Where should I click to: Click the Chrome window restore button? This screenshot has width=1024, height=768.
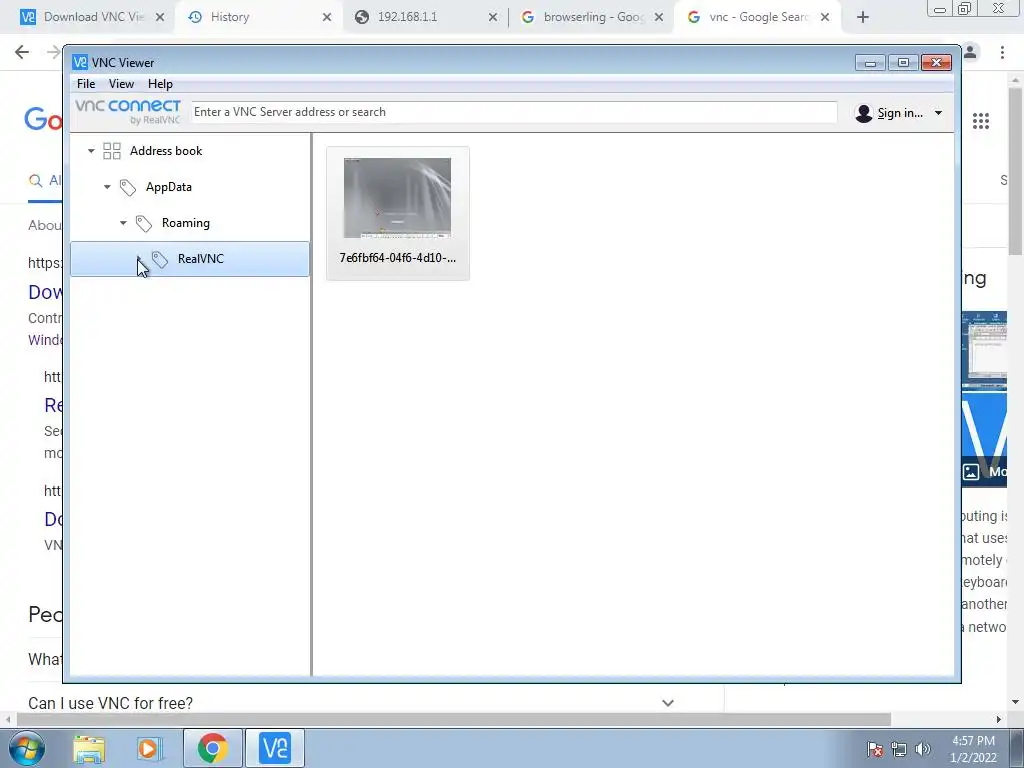coord(965,8)
